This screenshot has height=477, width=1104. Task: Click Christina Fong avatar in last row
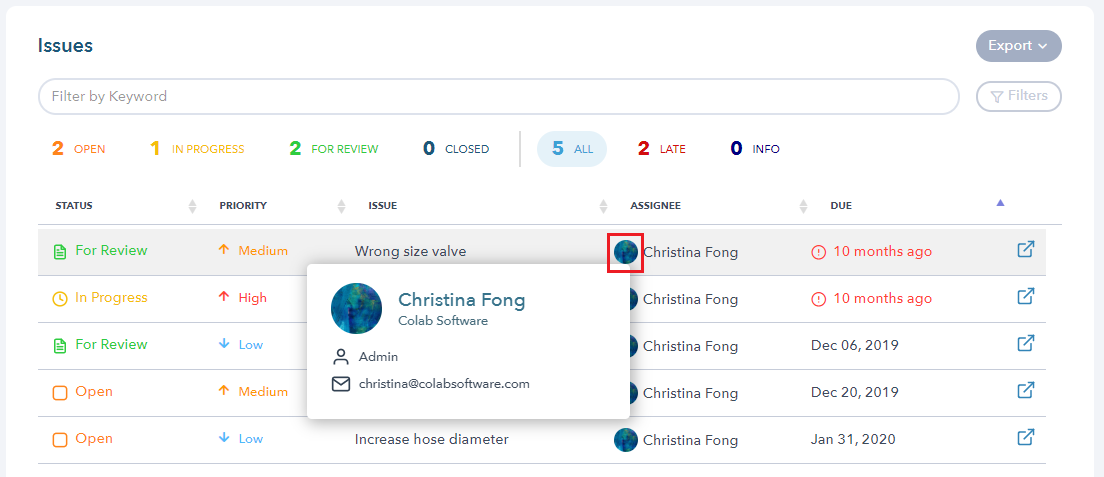(x=626, y=440)
